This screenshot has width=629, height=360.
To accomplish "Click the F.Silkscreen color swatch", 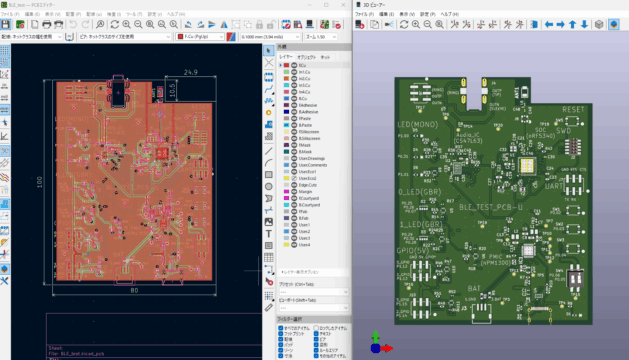I will (286, 132).
